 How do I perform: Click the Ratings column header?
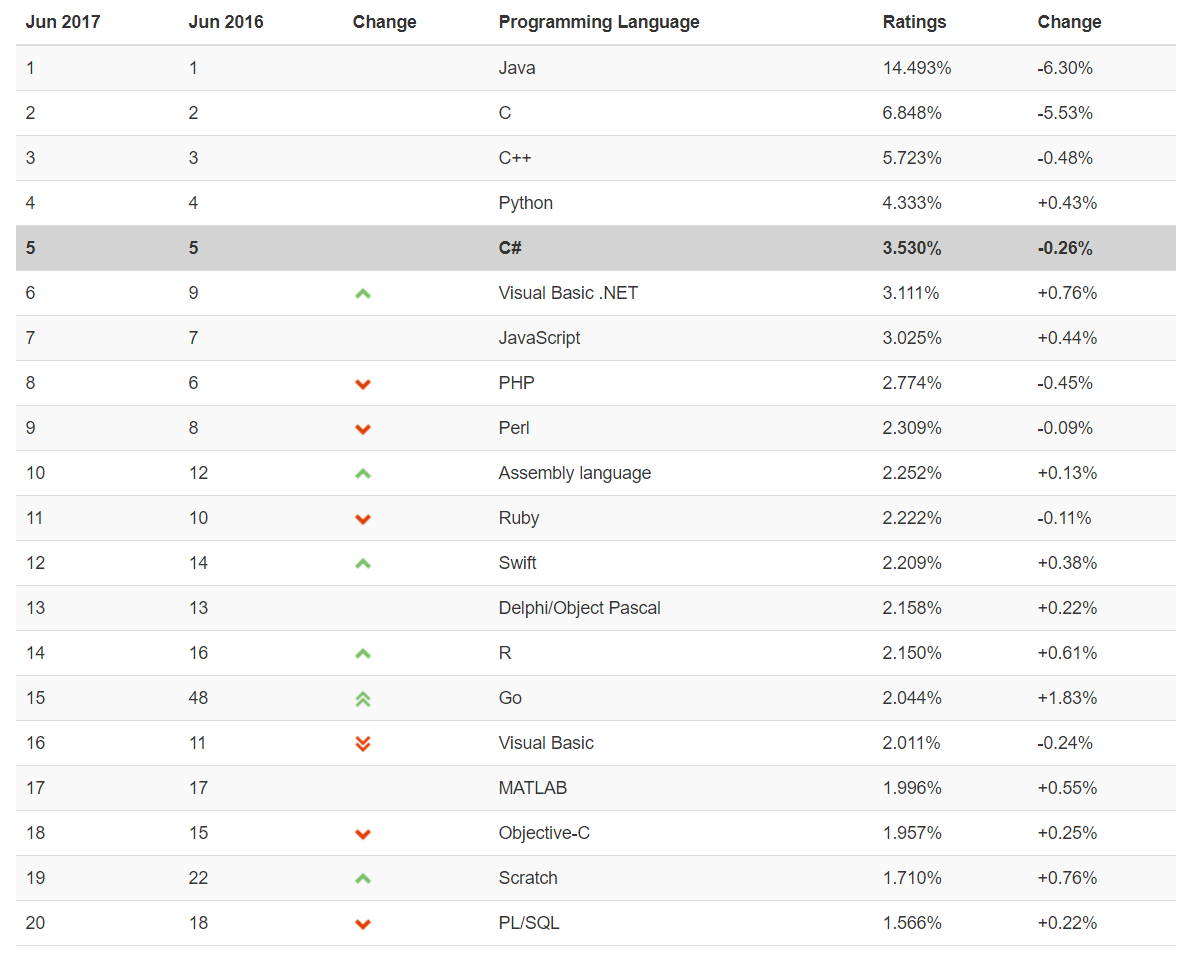tap(914, 22)
